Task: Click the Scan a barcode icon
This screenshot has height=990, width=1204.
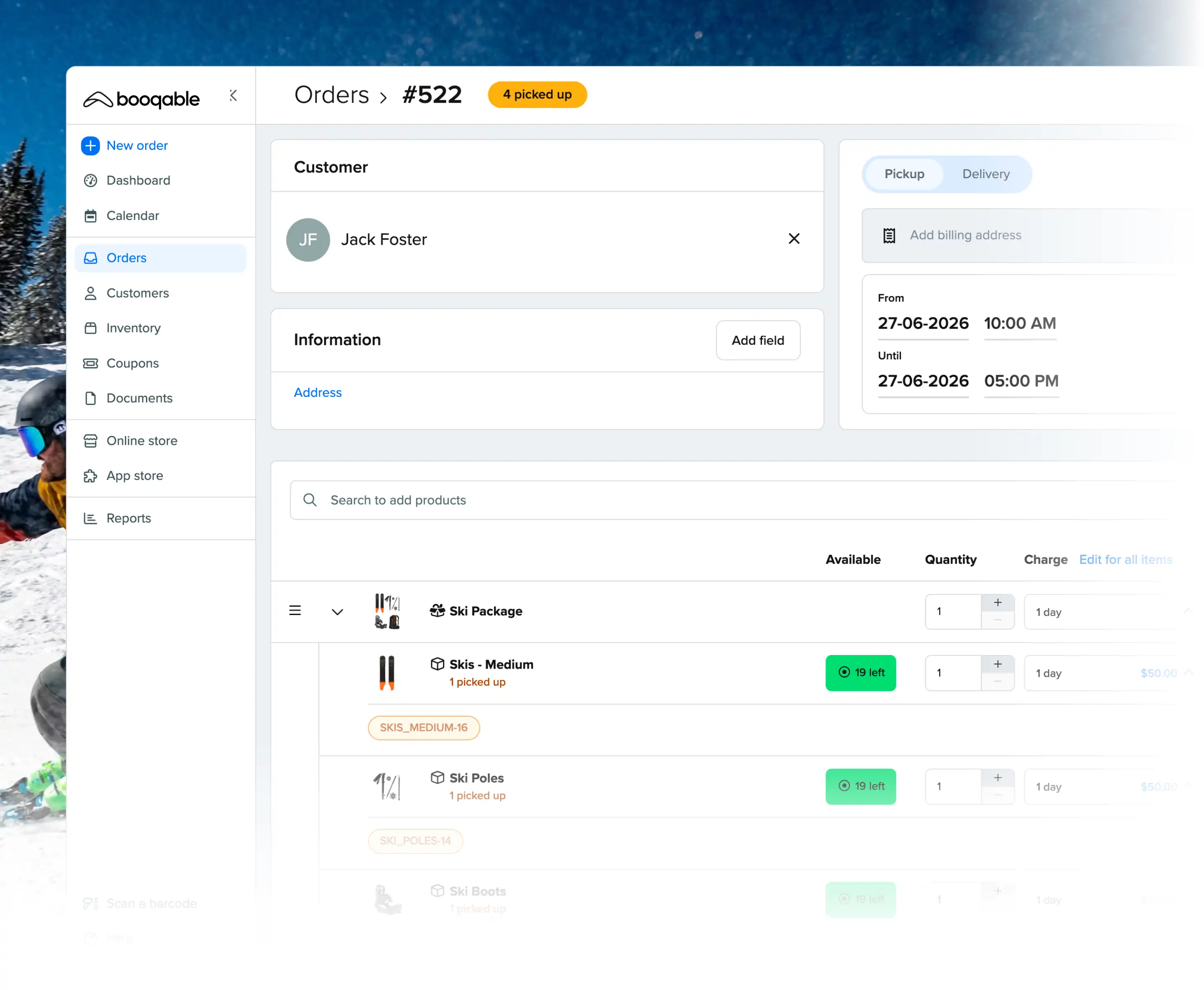Action: click(x=91, y=904)
